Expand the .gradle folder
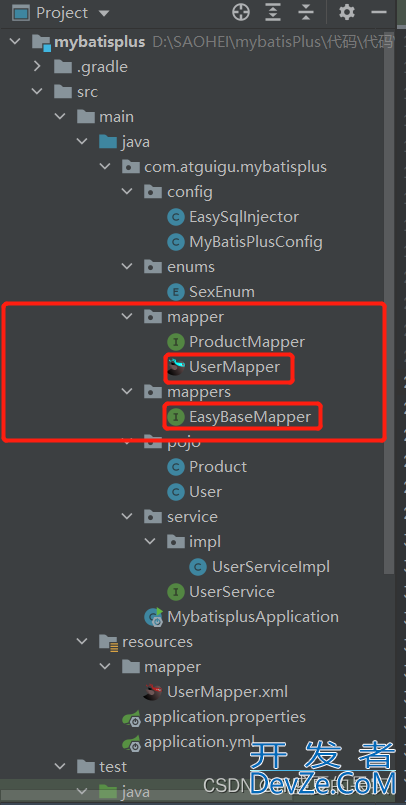 (37, 67)
